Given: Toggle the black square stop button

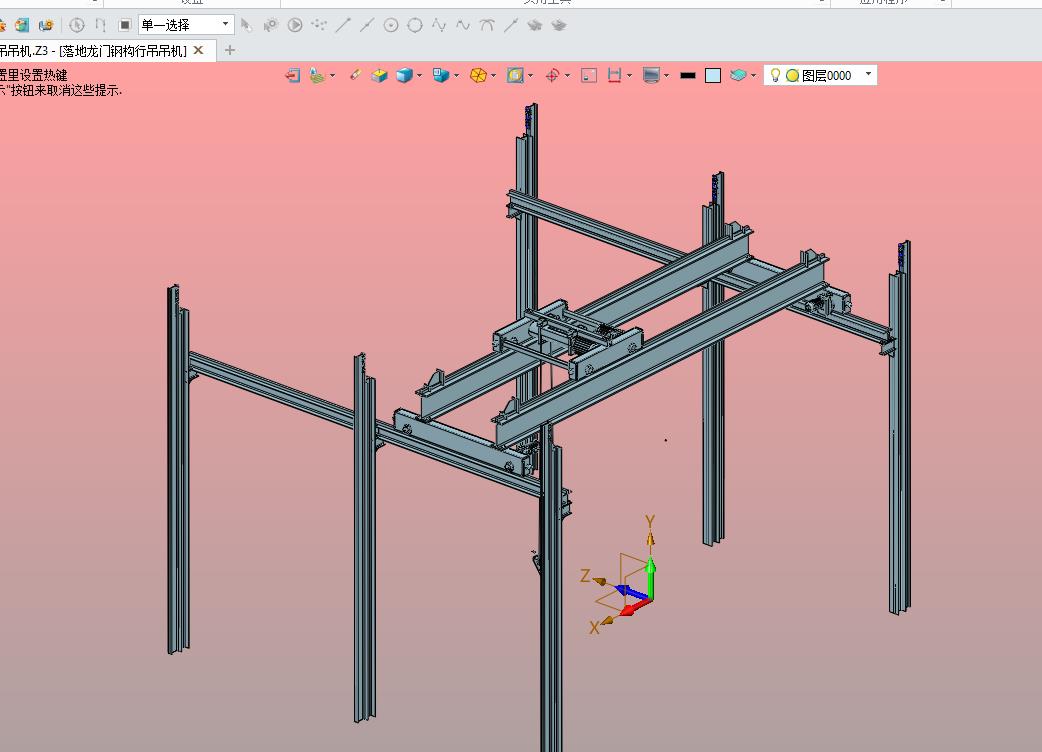Looking at the screenshot, I should coord(124,25).
